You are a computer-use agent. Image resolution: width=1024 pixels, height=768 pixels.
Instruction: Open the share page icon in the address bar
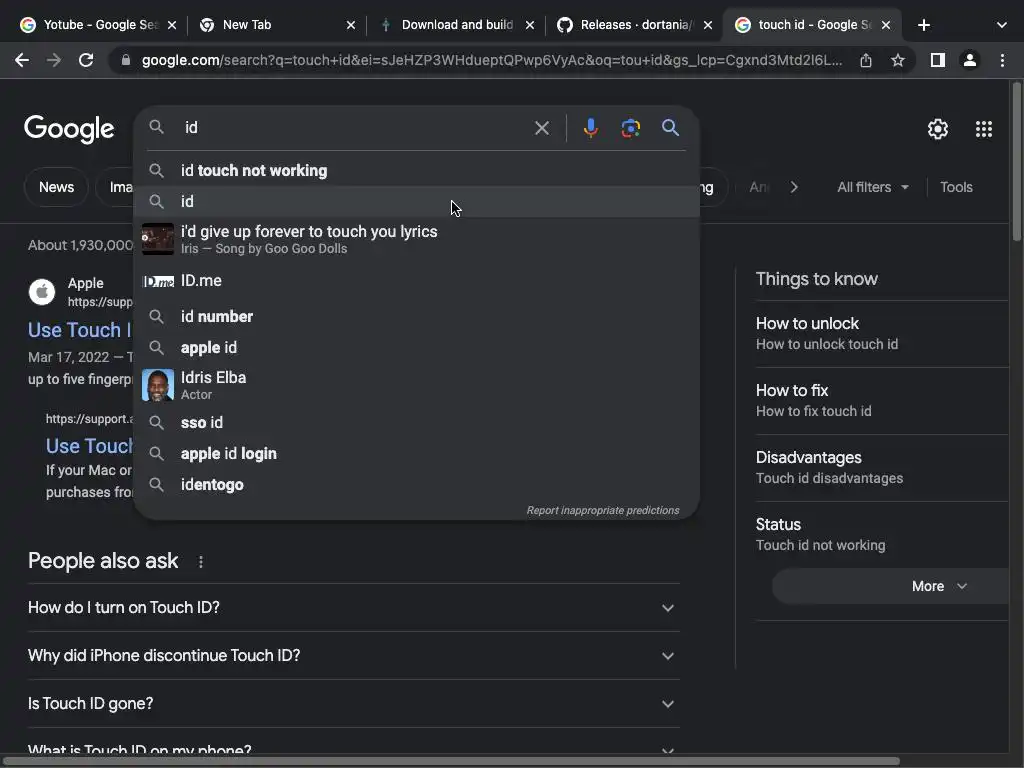point(865,60)
